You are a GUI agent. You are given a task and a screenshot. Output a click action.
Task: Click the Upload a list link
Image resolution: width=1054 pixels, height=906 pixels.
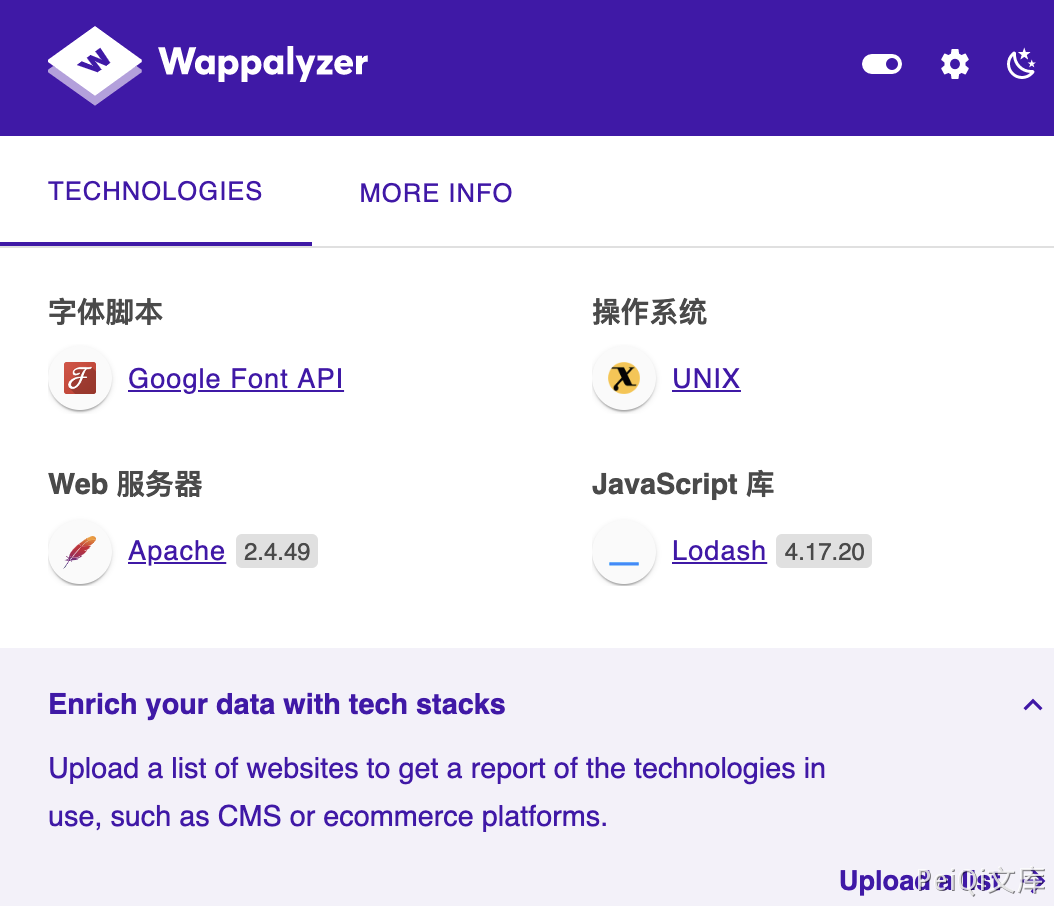pos(941,880)
